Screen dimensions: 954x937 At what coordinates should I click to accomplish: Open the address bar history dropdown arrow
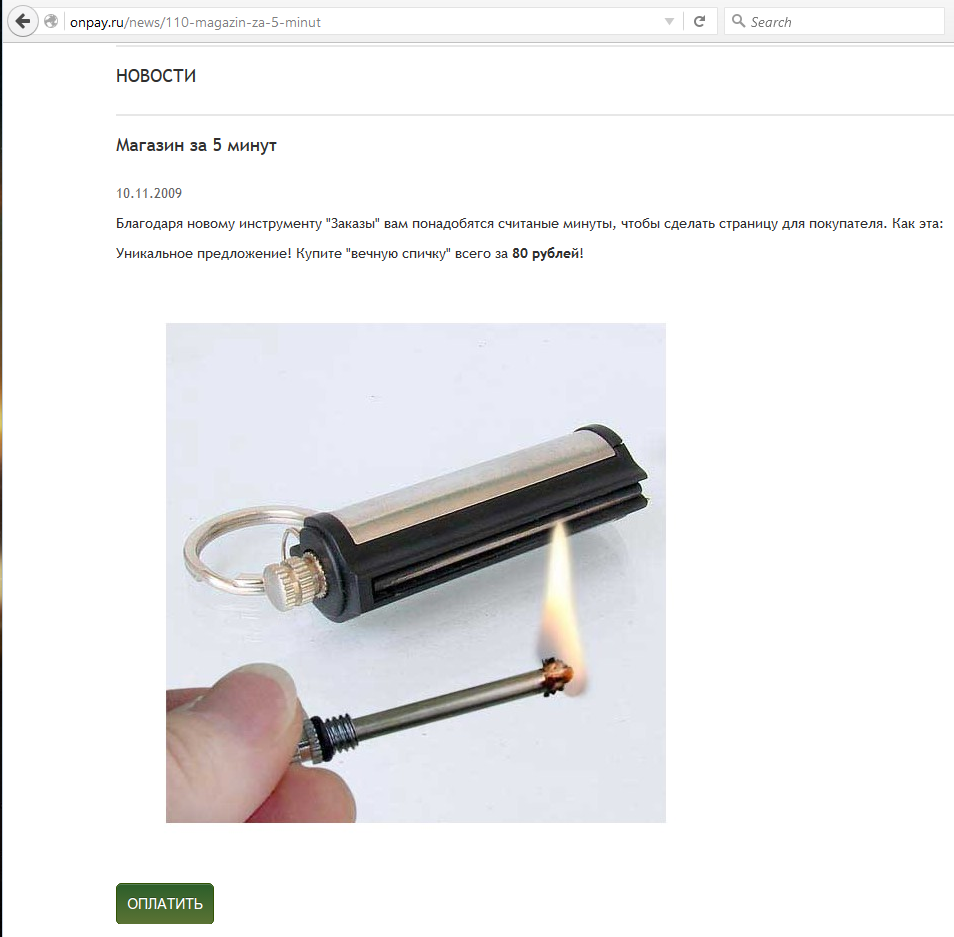[x=669, y=21]
